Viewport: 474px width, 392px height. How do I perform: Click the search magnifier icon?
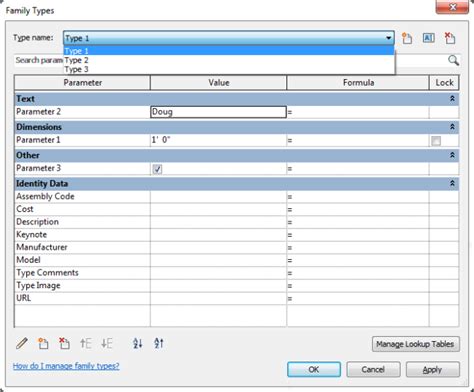coord(453,60)
